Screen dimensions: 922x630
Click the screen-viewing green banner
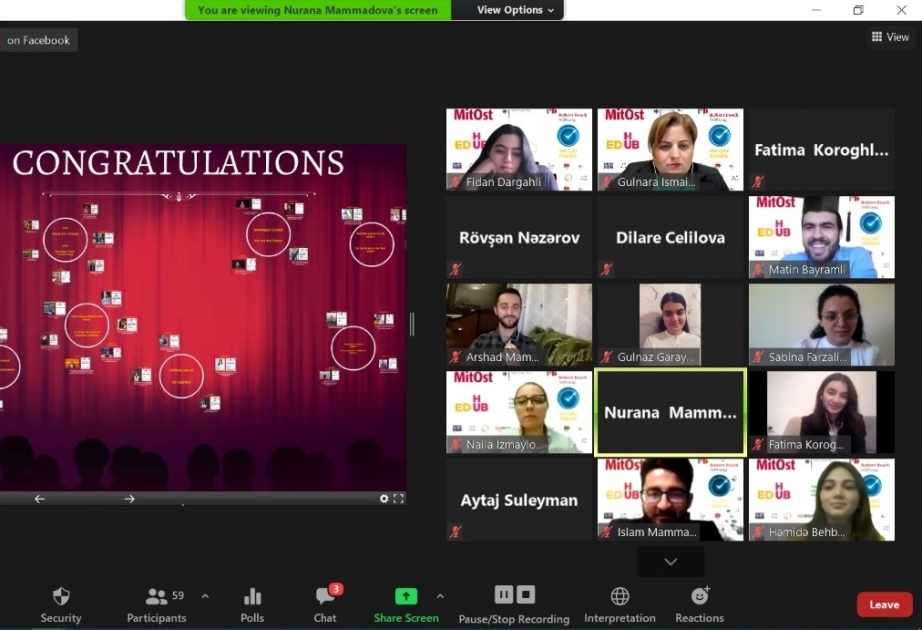pyautogui.click(x=318, y=10)
